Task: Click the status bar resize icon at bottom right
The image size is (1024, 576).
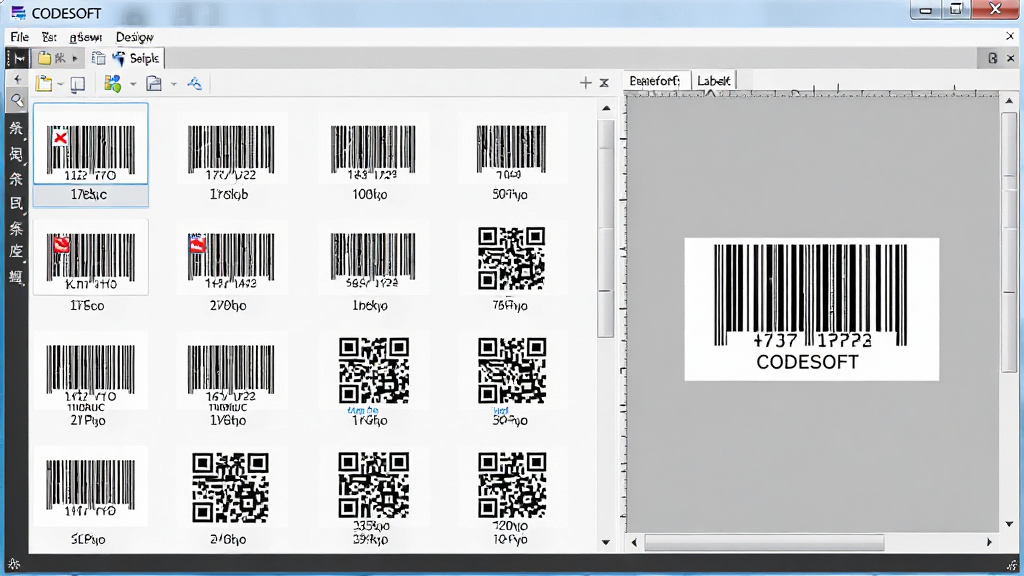Action: click(x=1012, y=565)
